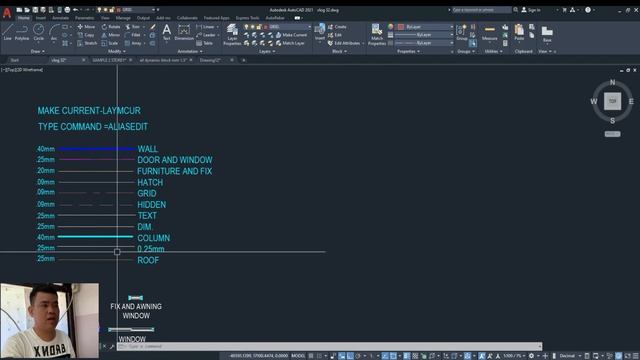Click Edit Attributes button
Screen dimensions: 640x360
pos(345,43)
